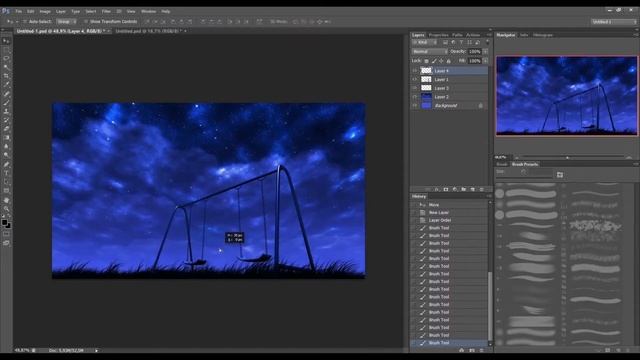The width and height of the screenshot is (640, 360).
Task: Select the Move tool in the toolbox
Action: point(6,41)
